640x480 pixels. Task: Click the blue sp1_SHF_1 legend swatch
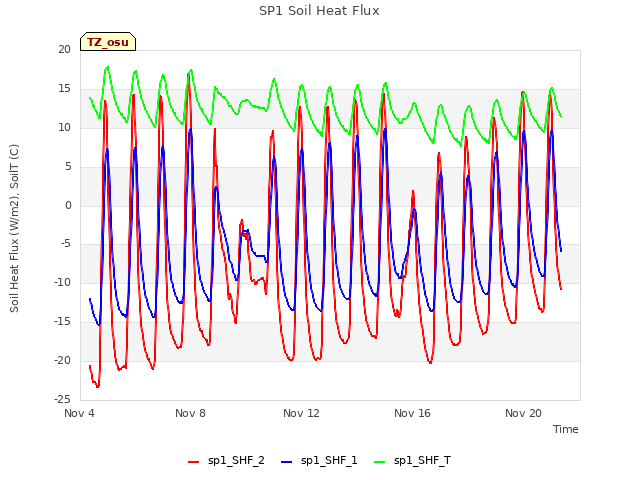(287, 462)
